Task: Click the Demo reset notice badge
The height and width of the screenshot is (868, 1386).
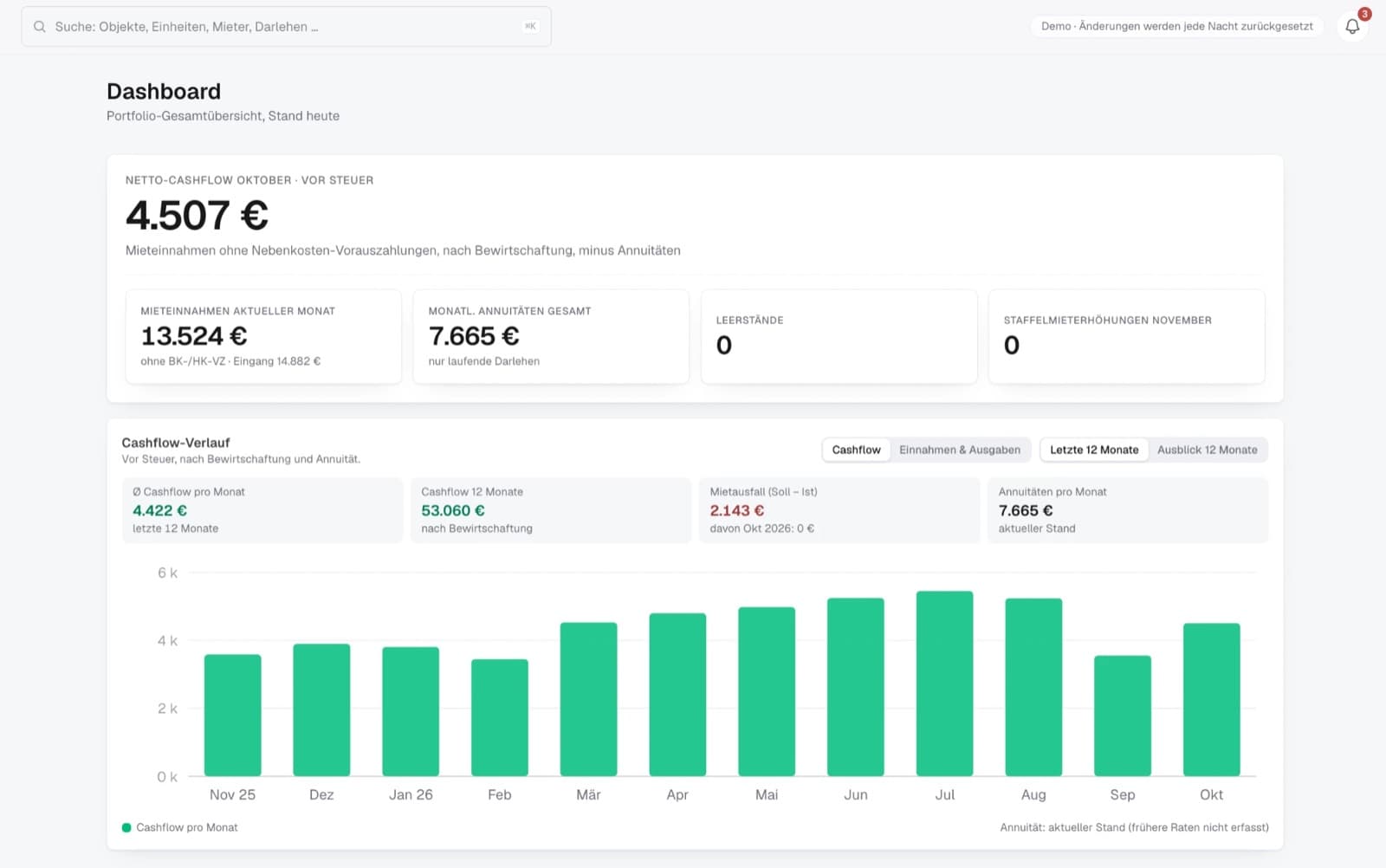Action: point(1176,27)
